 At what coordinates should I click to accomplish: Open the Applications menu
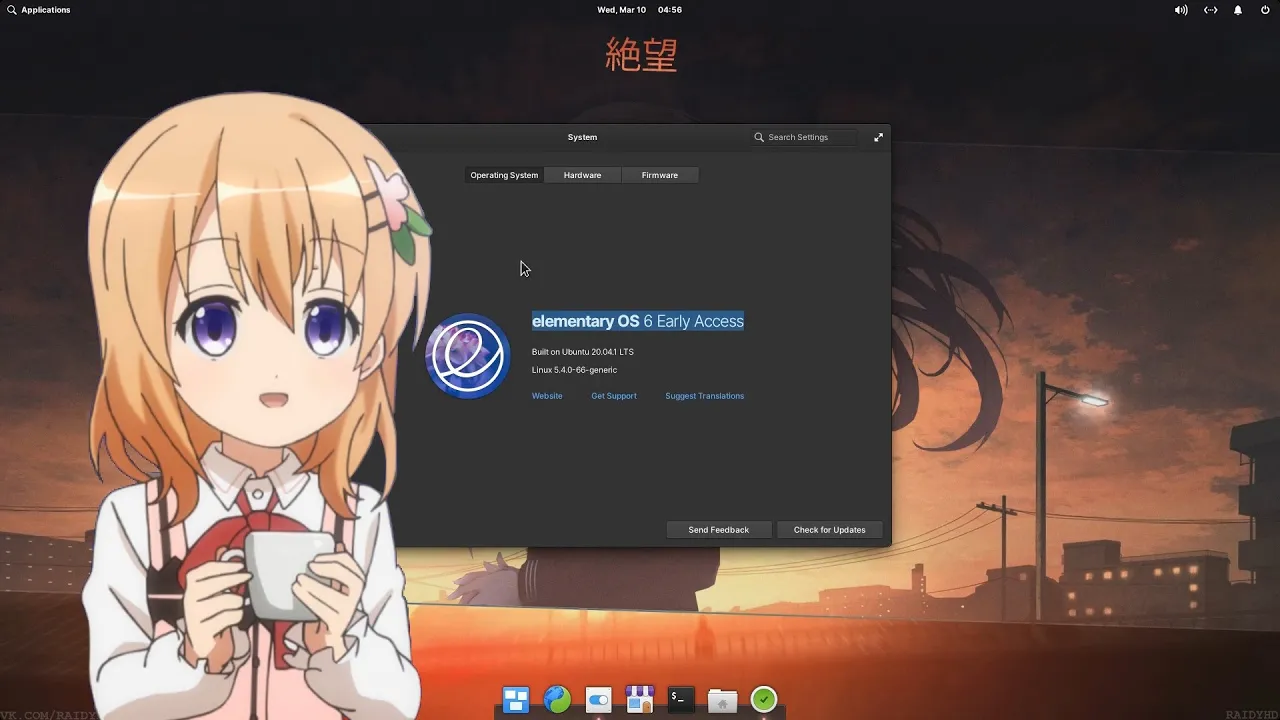pos(38,10)
